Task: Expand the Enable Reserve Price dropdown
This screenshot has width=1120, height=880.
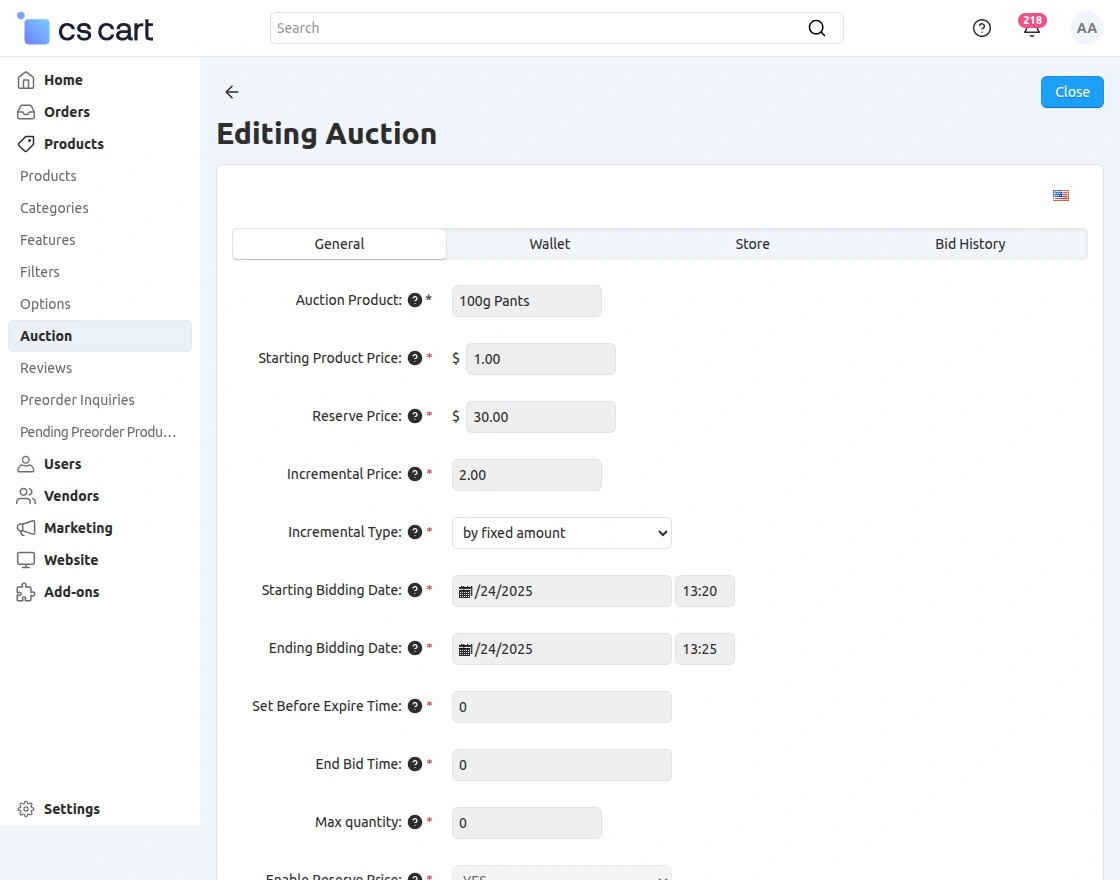Action: [561, 873]
